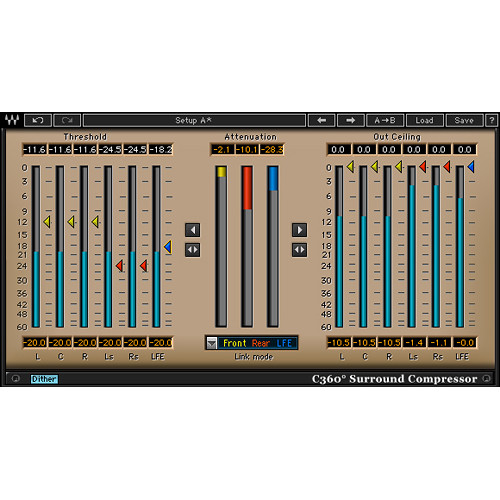Select the yellow L threshold slider marker
The height and width of the screenshot is (500, 500).
(x=47, y=222)
